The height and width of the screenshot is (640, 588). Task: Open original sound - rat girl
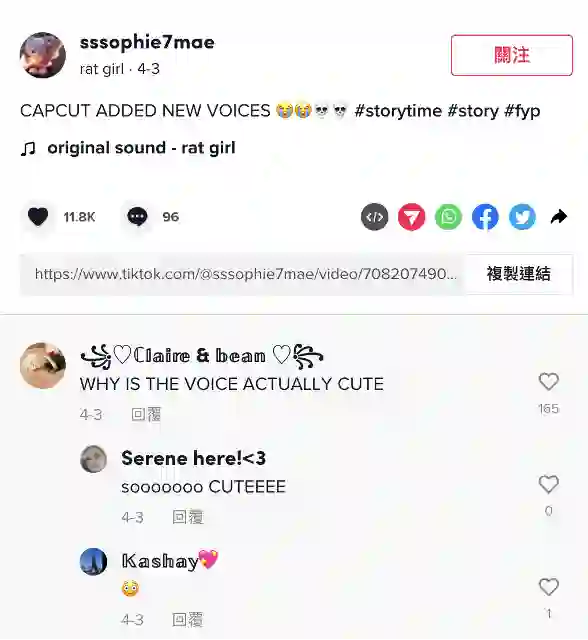(x=141, y=148)
